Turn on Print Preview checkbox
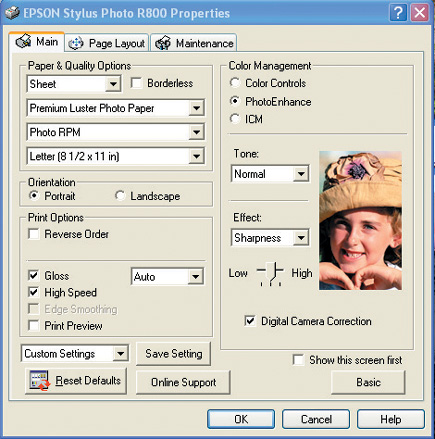435x439 pixels. coord(34,326)
